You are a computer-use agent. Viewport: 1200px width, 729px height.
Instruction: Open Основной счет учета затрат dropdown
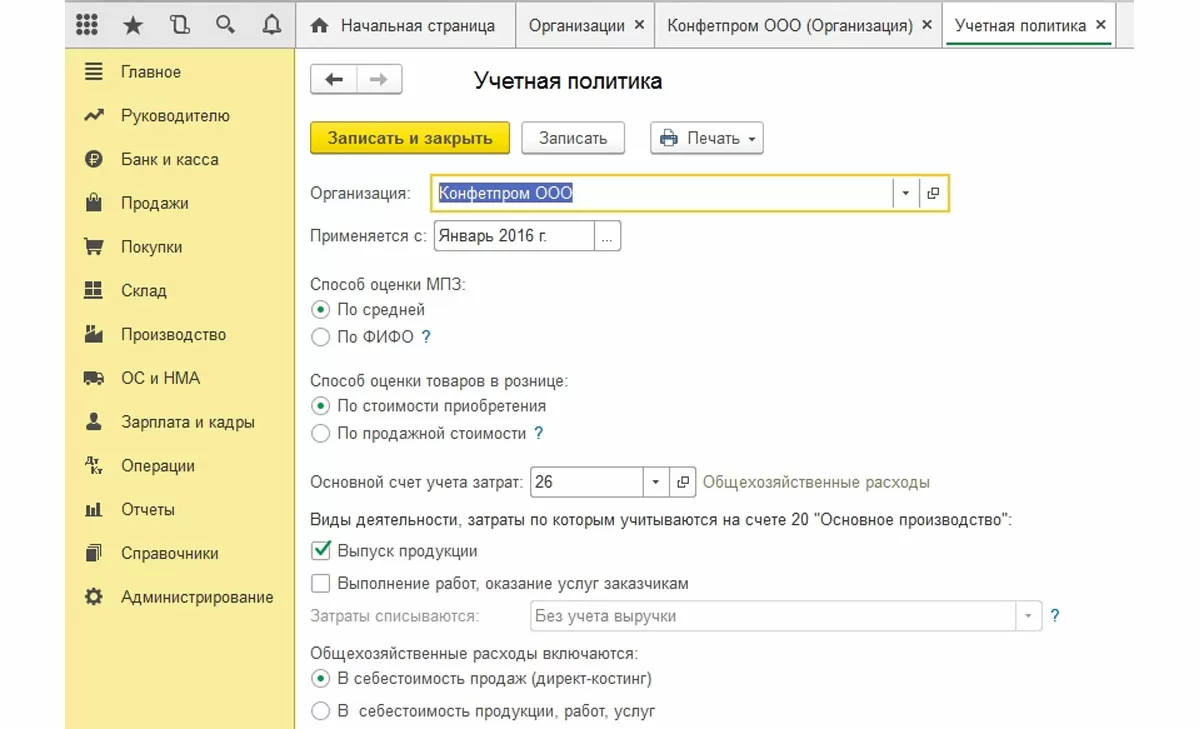pyautogui.click(x=656, y=482)
